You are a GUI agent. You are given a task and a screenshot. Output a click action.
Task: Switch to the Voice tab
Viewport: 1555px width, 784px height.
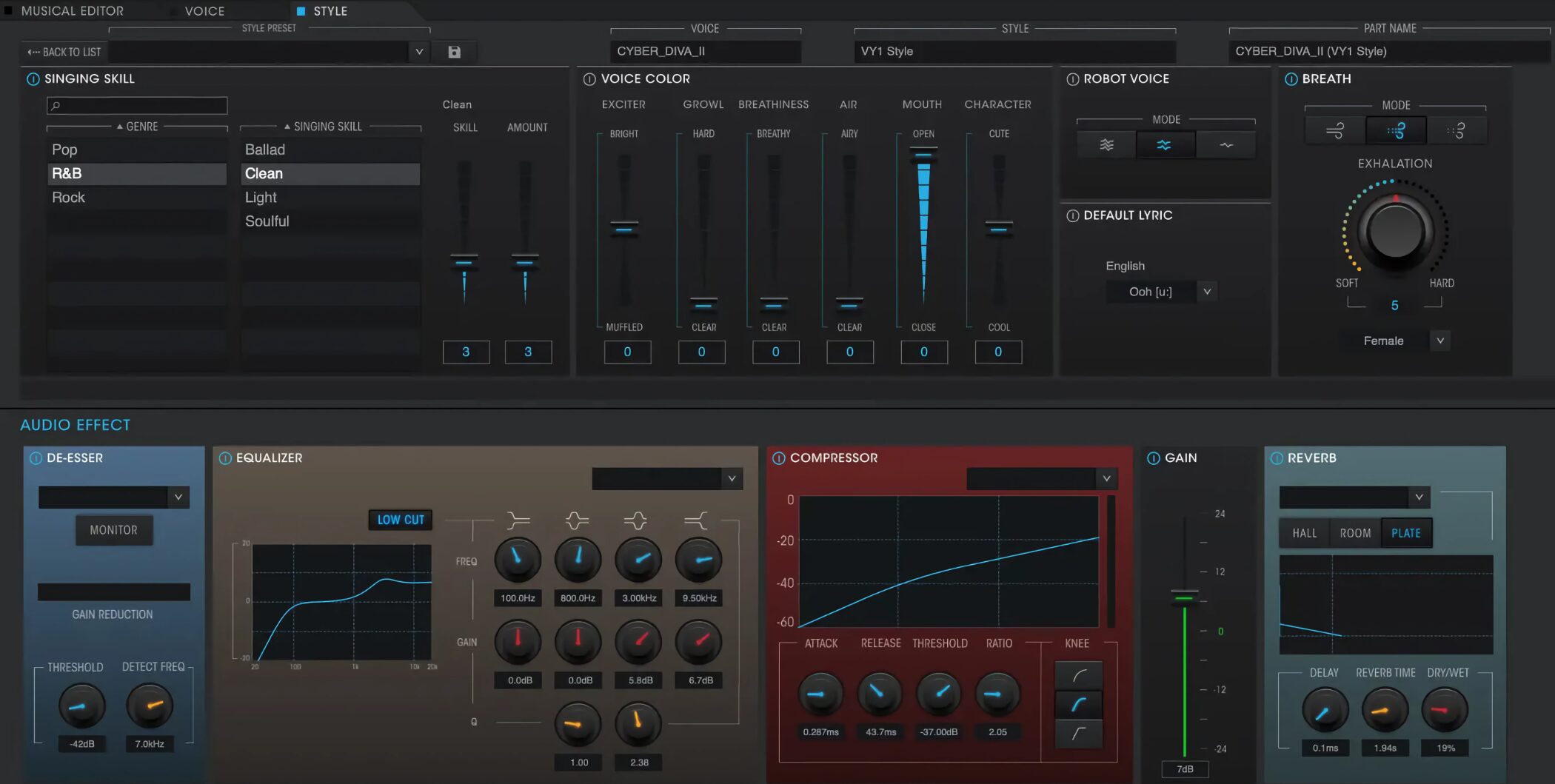click(x=204, y=11)
